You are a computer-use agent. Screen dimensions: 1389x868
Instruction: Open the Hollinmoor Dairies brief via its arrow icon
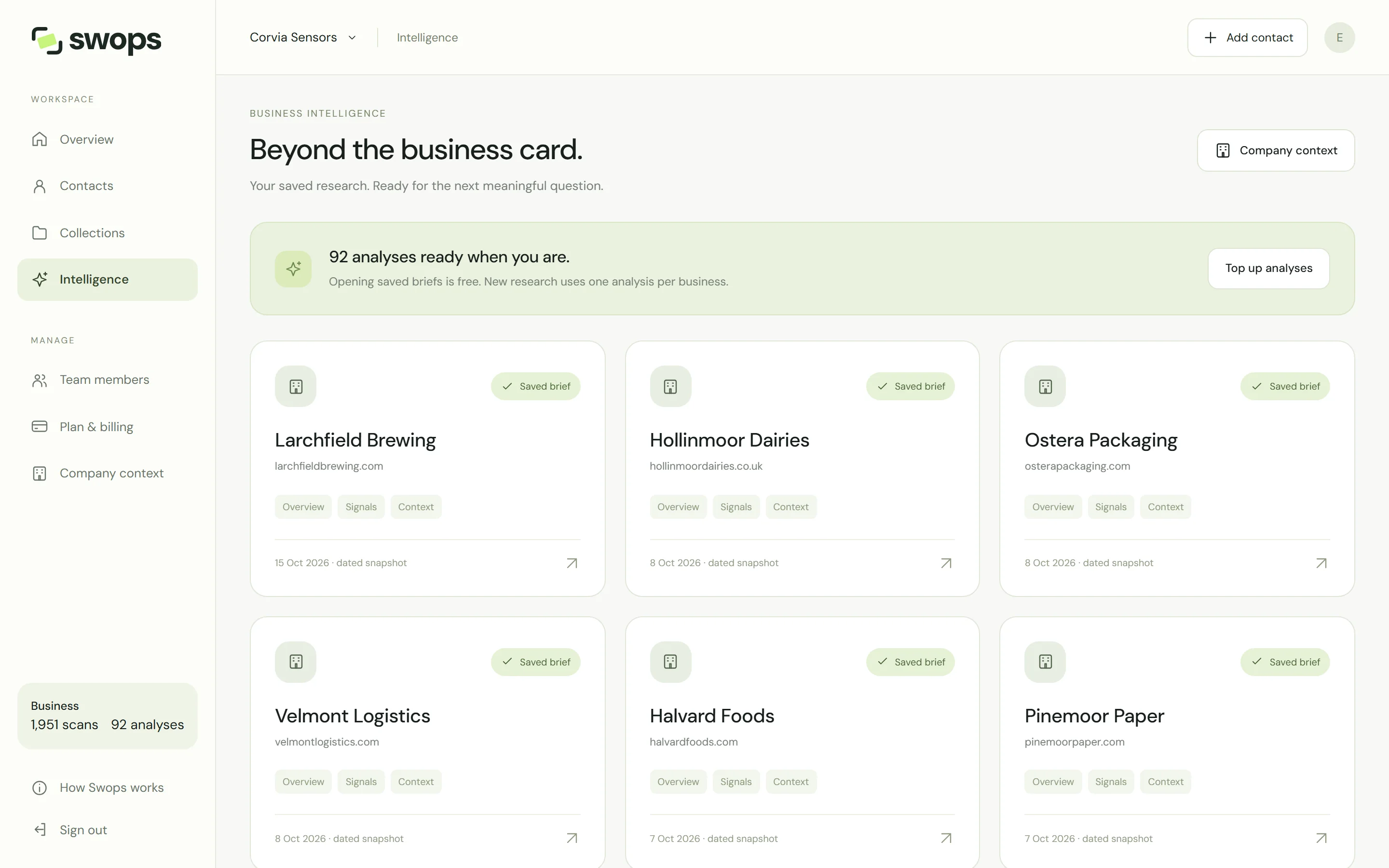pos(946,563)
